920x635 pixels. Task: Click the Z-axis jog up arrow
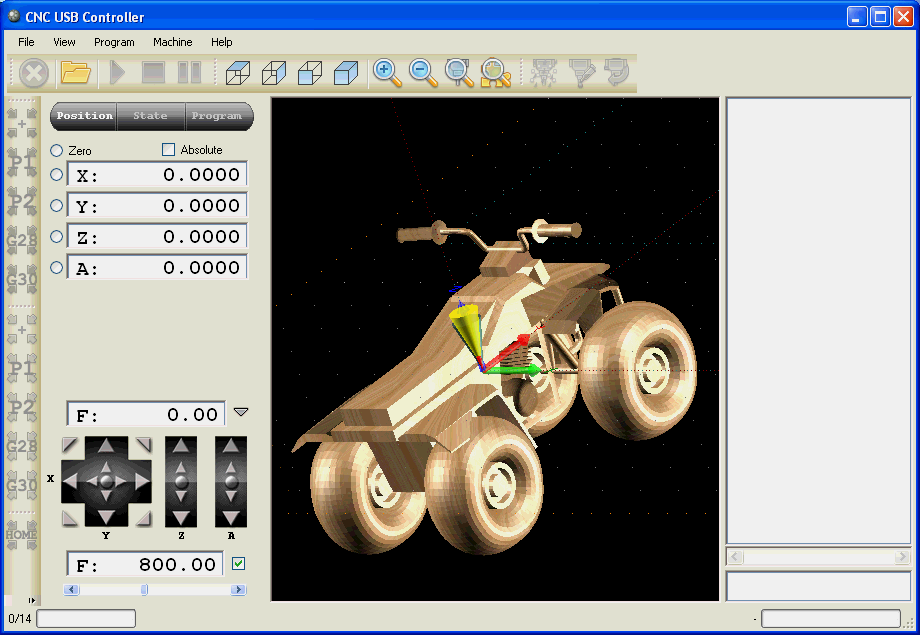[x=181, y=446]
